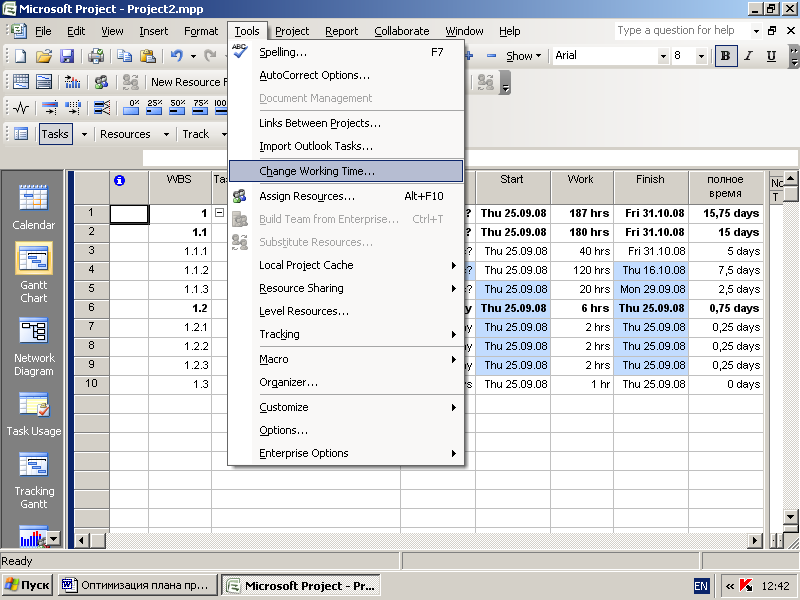Image resolution: width=800 pixels, height=600 pixels.
Task: Open the font size 8 dropdown
Action: (702, 56)
